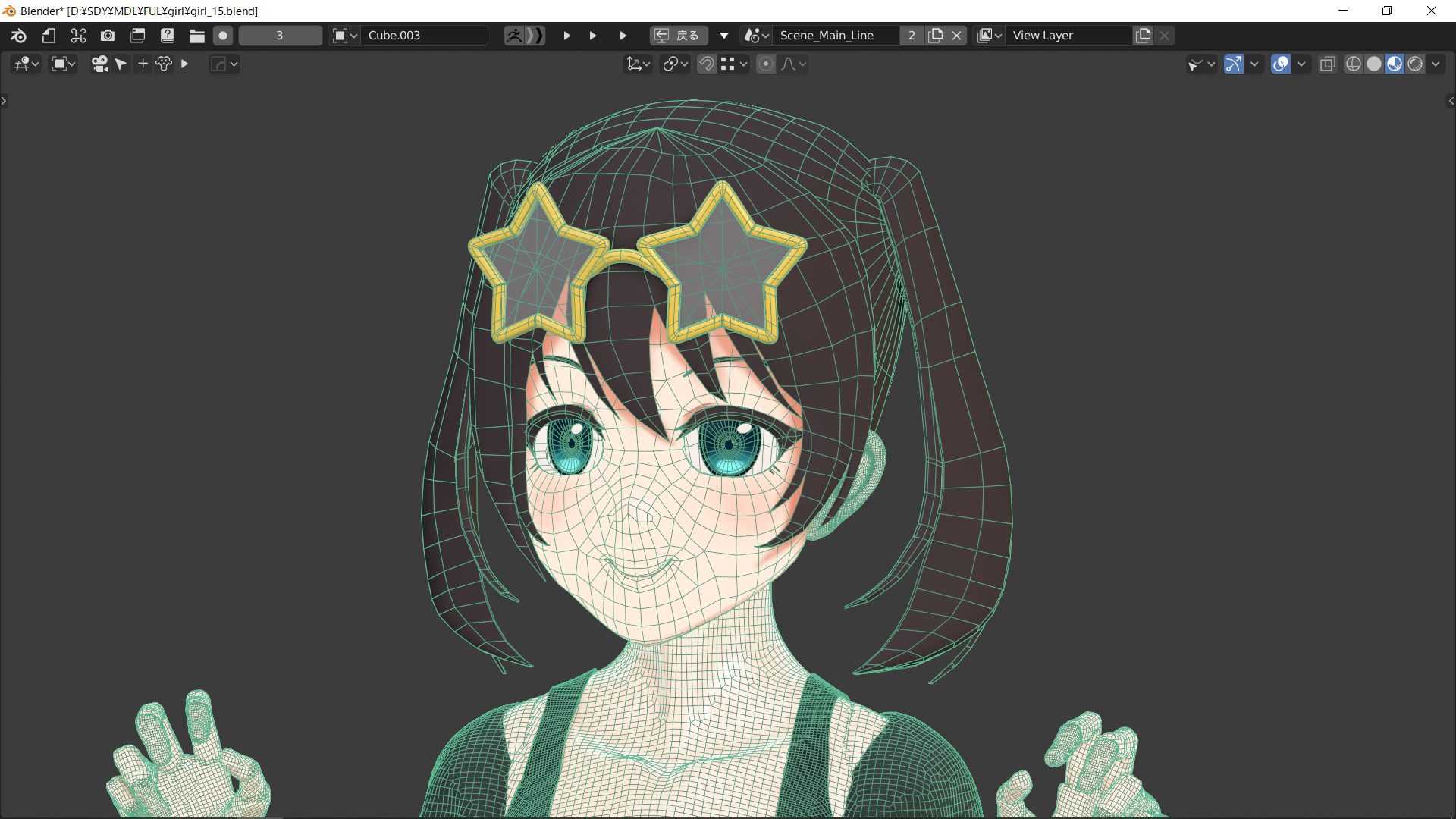Click the new file page icon
Screen dimensions: 1456x819
click(x=49, y=36)
